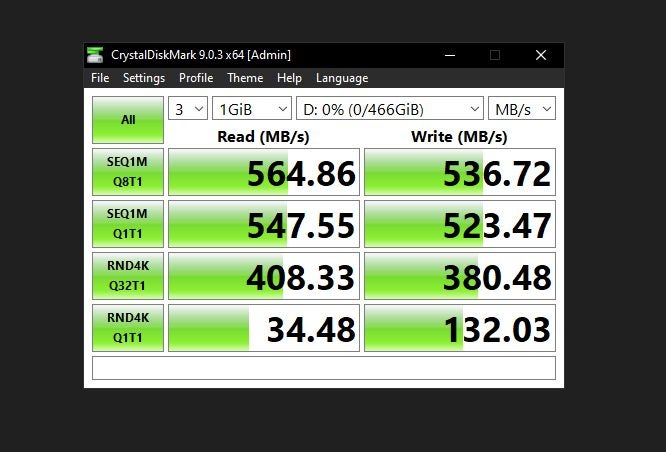The image size is (666, 452).
Task: Open the Help menu
Action: [289, 78]
